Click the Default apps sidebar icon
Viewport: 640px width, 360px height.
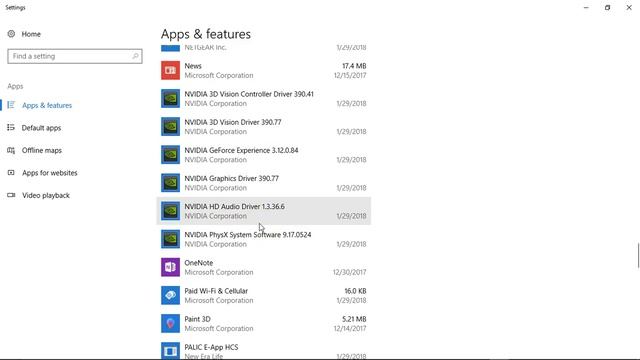tap(11, 127)
